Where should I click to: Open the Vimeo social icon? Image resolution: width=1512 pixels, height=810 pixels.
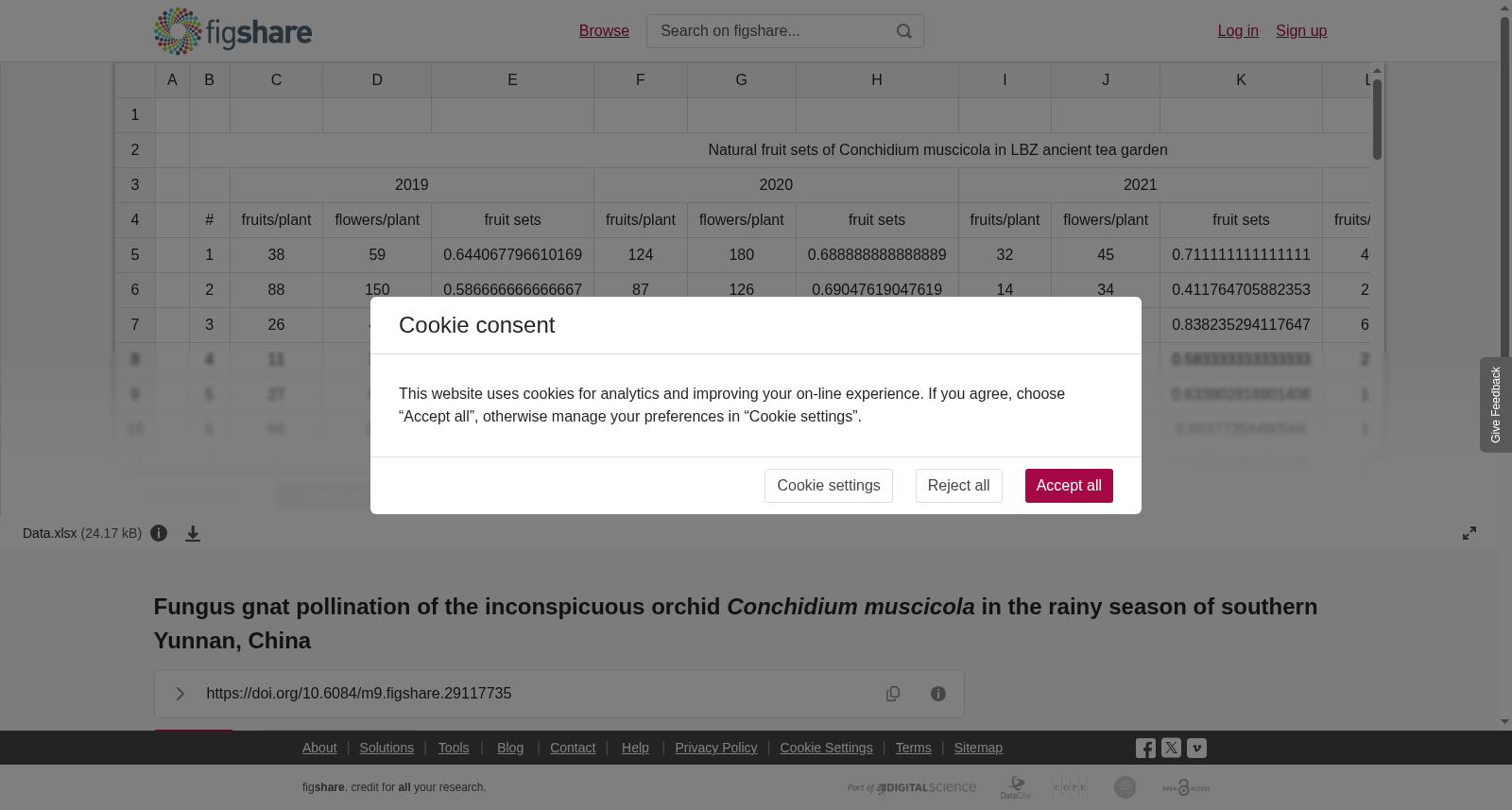point(1196,748)
